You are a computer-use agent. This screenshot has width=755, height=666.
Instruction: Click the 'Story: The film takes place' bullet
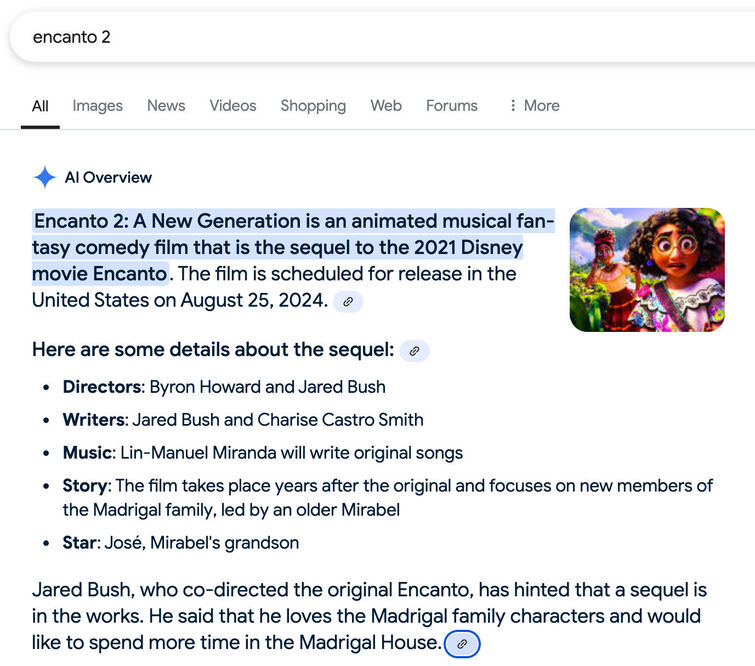(x=388, y=497)
